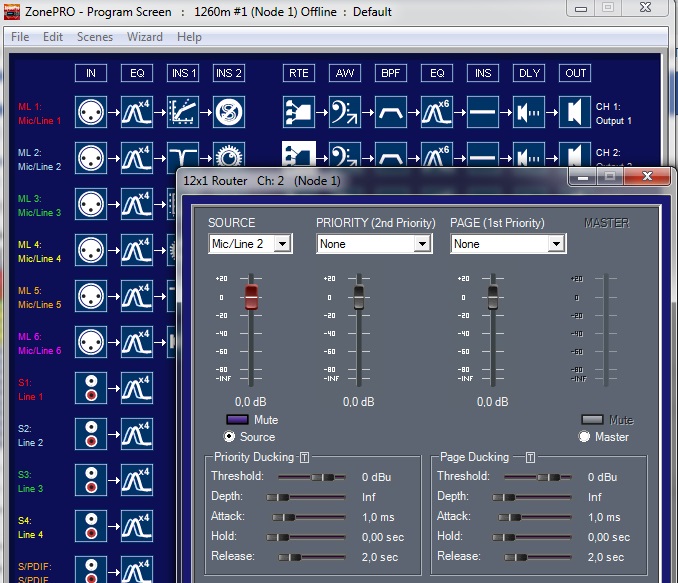Select the Master radio button
This screenshot has width=678, height=583.
(585, 437)
